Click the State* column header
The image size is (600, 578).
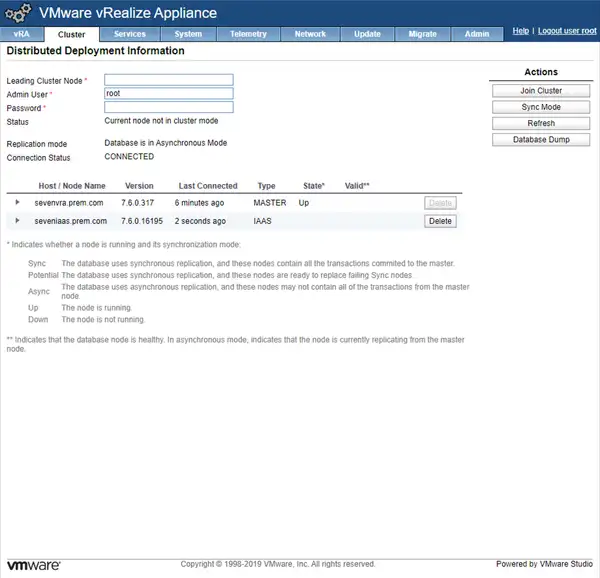pyautogui.click(x=314, y=186)
